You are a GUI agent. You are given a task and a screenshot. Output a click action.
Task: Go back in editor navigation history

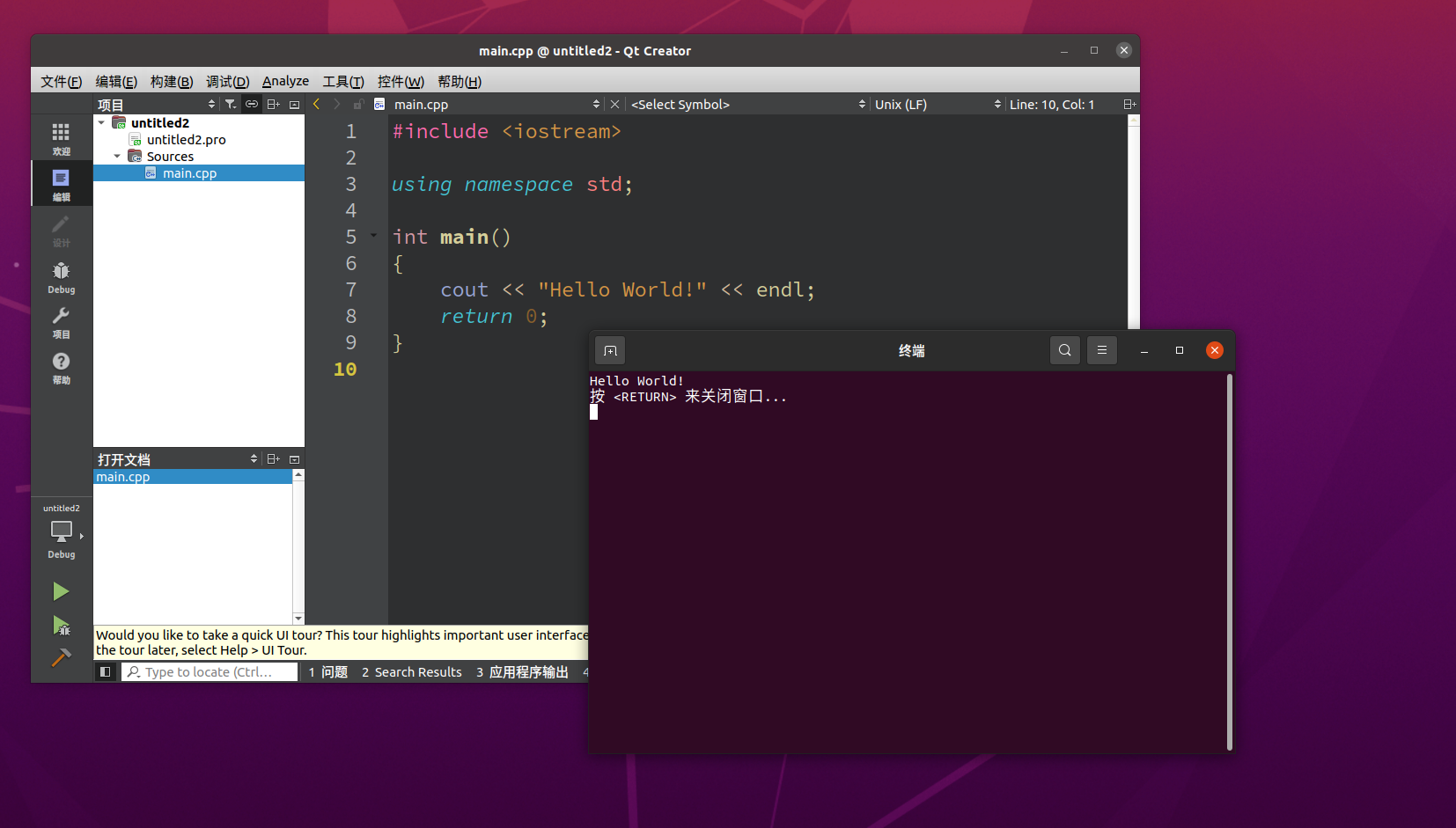click(x=316, y=104)
